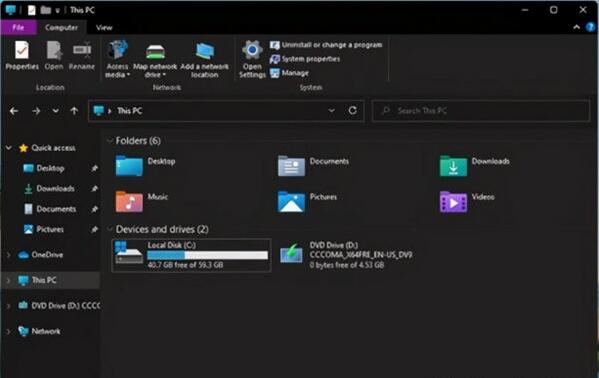
Task: Open Pictures in Quick access
Action: pyautogui.click(x=50, y=229)
